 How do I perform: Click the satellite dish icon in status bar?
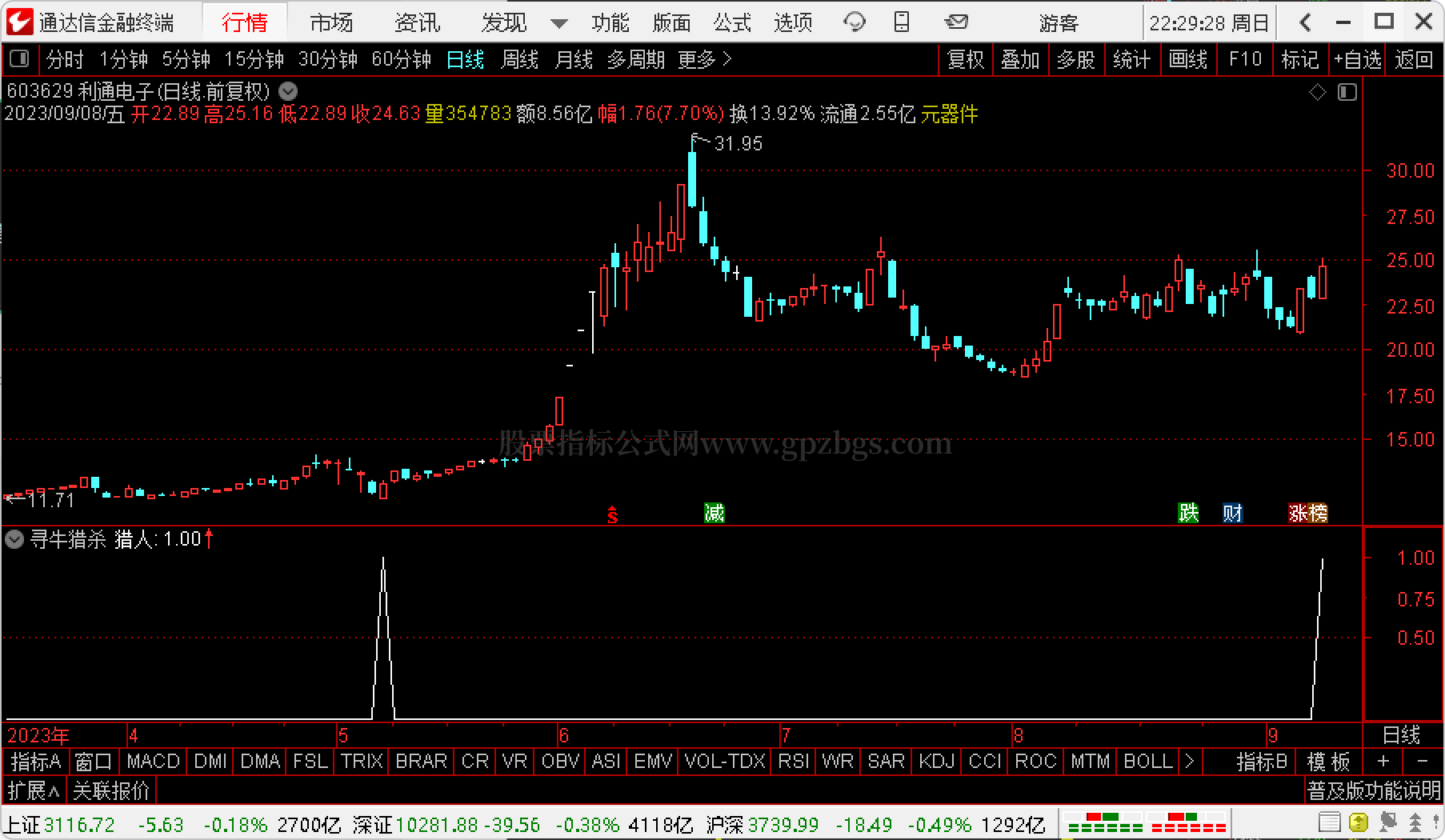1388,822
